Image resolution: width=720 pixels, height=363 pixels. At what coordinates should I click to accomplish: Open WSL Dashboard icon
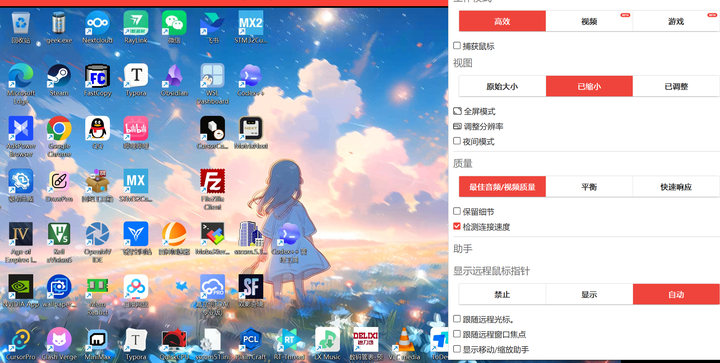pyautogui.click(x=213, y=76)
